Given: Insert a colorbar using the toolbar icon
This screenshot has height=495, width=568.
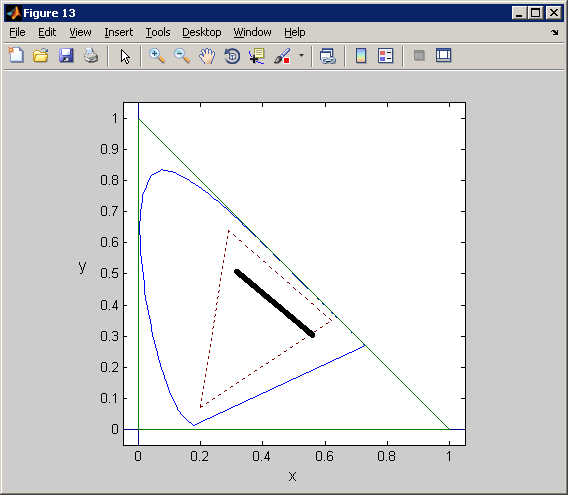Looking at the screenshot, I should [x=361, y=56].
